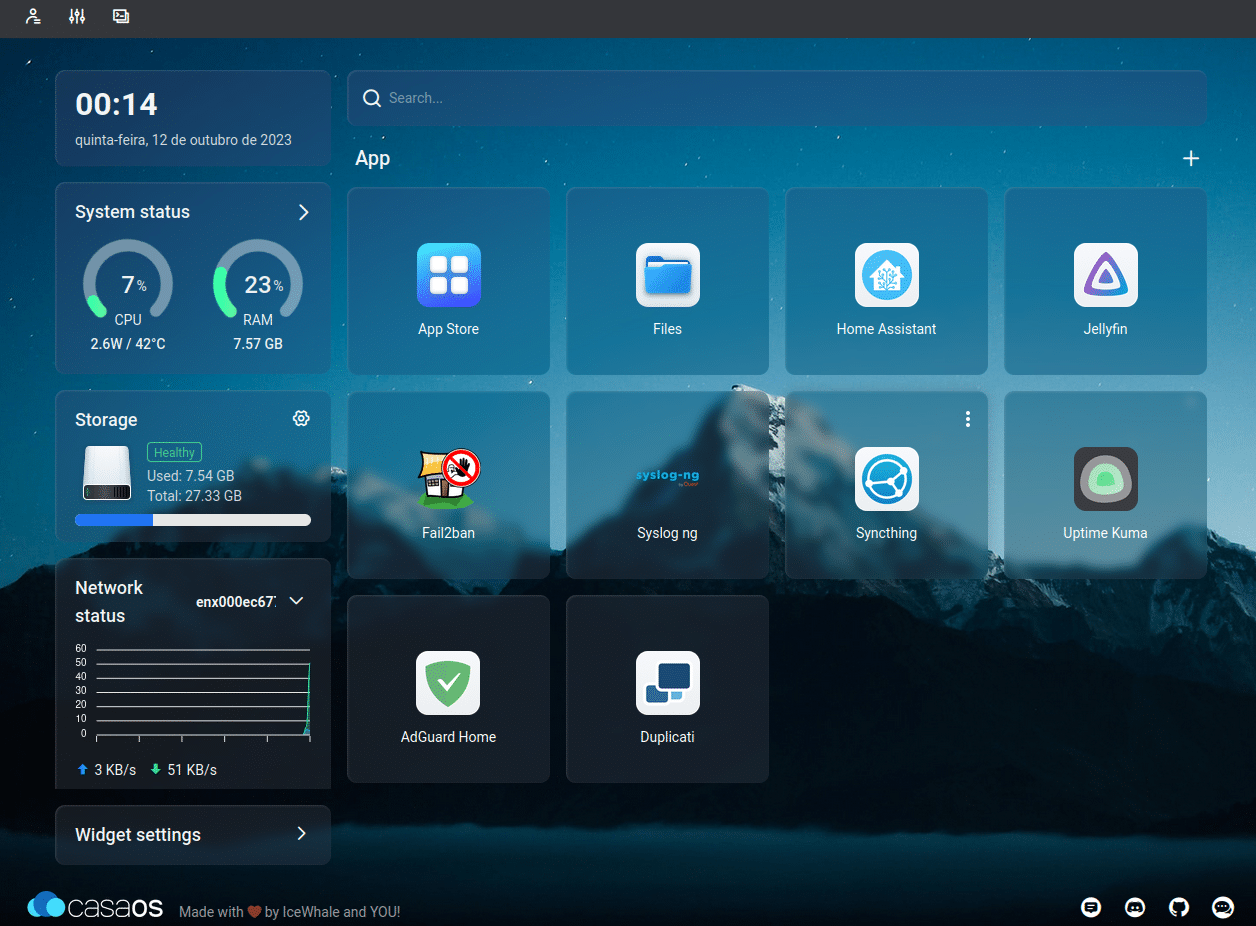This screenshot has width=1256, height=926.
Task: Open the App Store icon
Action: click(x=449, y=275)
